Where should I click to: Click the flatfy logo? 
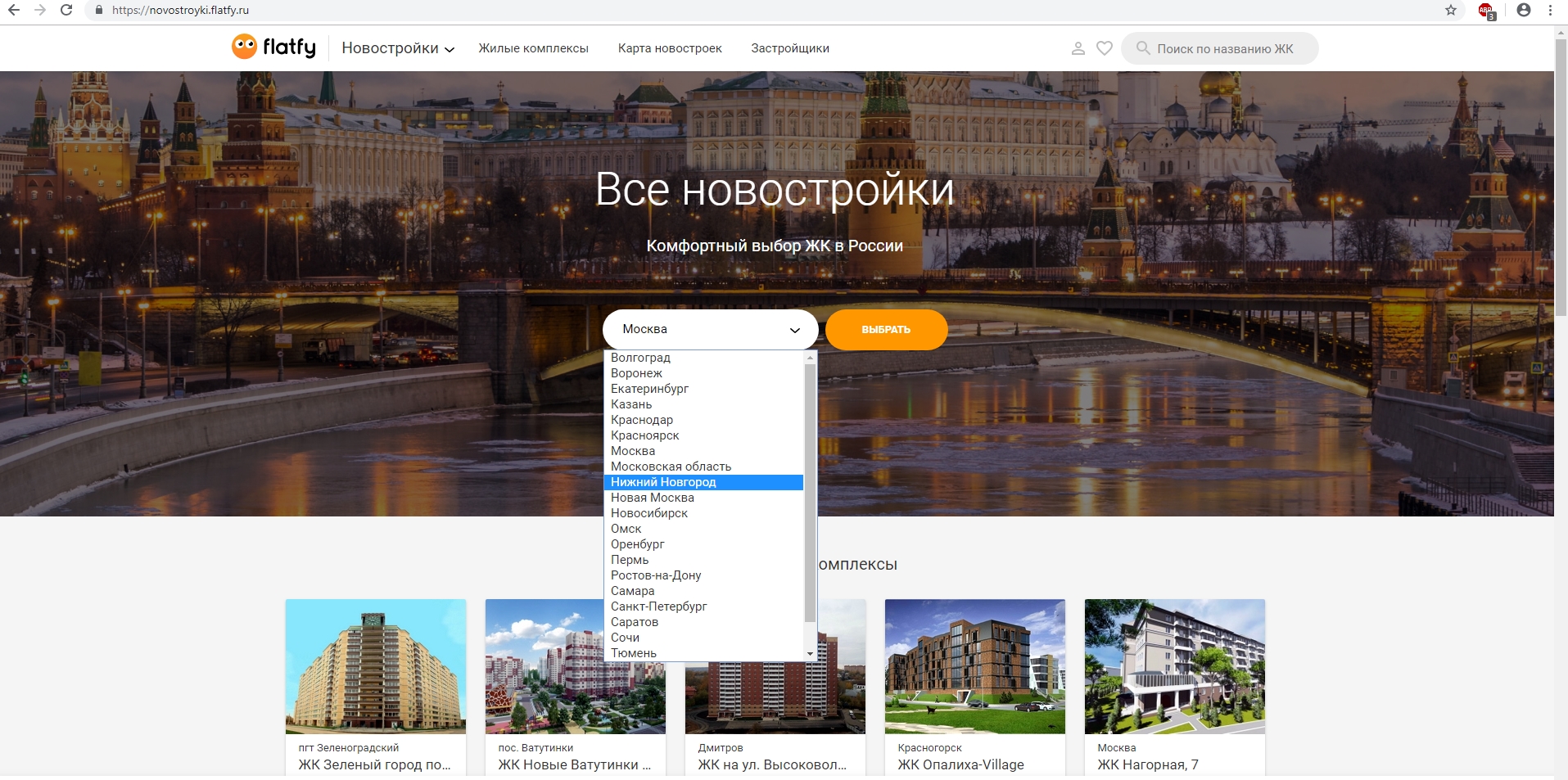(x=273, y=47)
